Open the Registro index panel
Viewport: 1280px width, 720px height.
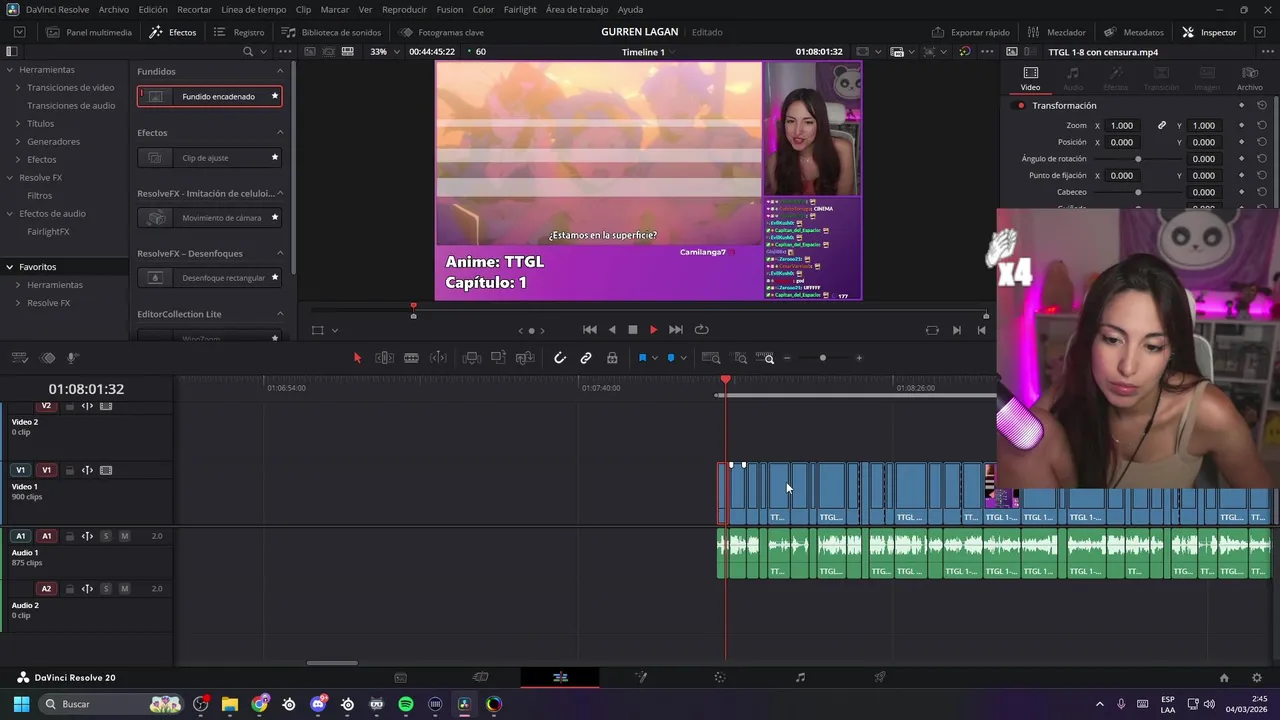[239, 32]
